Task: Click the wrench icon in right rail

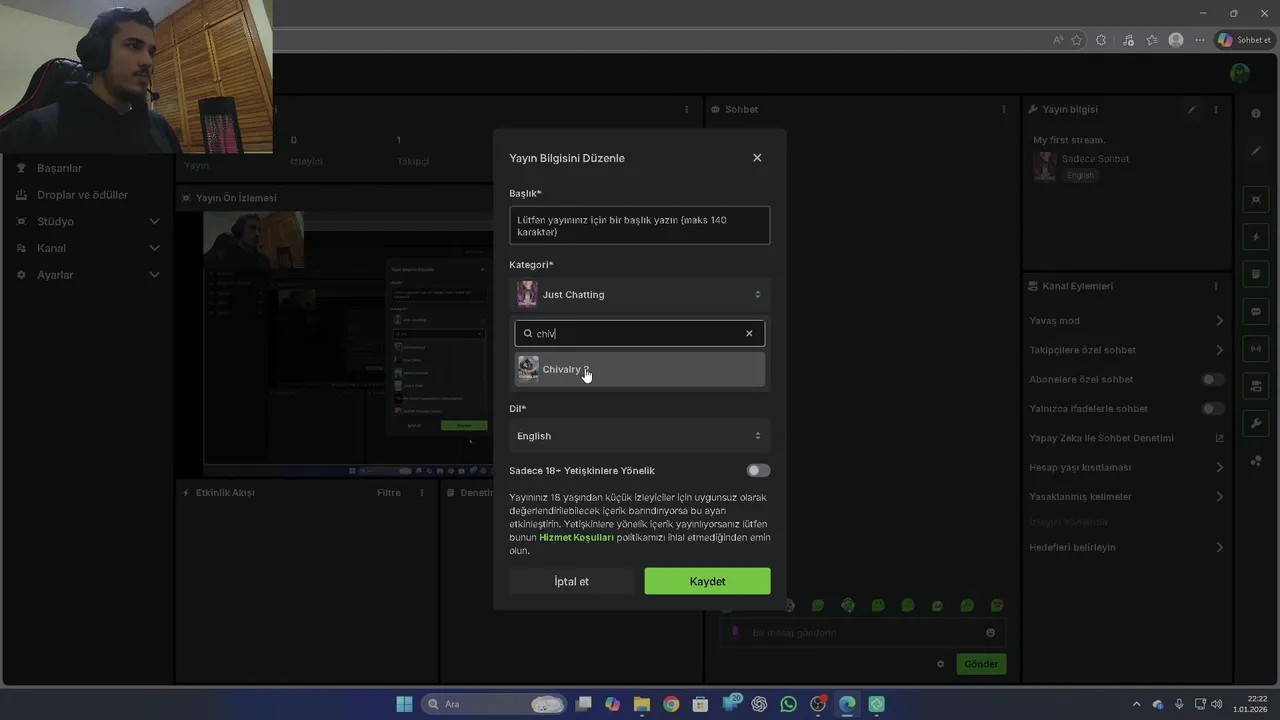Action: [x=1256, y=424]
